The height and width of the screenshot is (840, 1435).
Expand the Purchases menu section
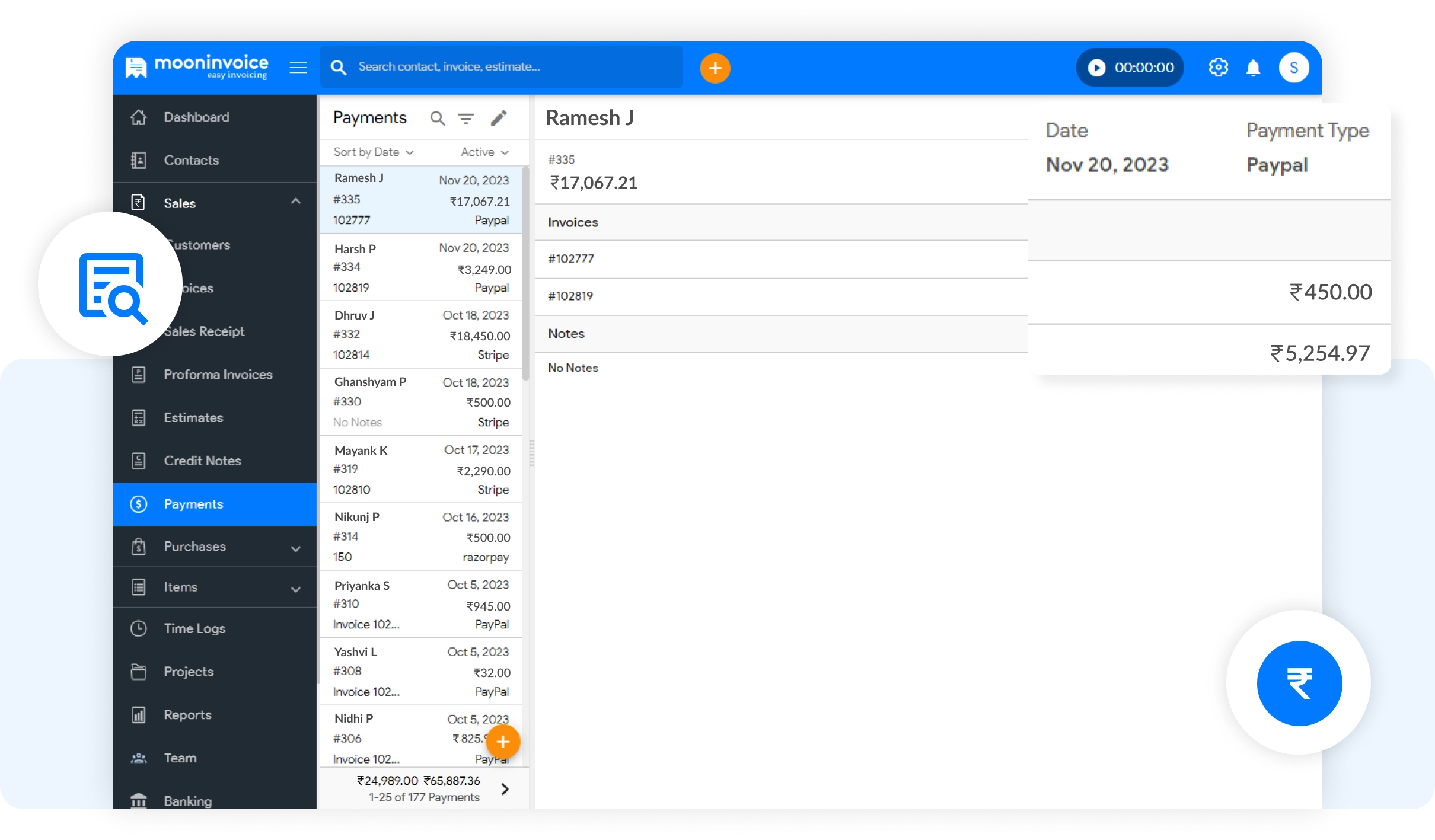point(296,548)
